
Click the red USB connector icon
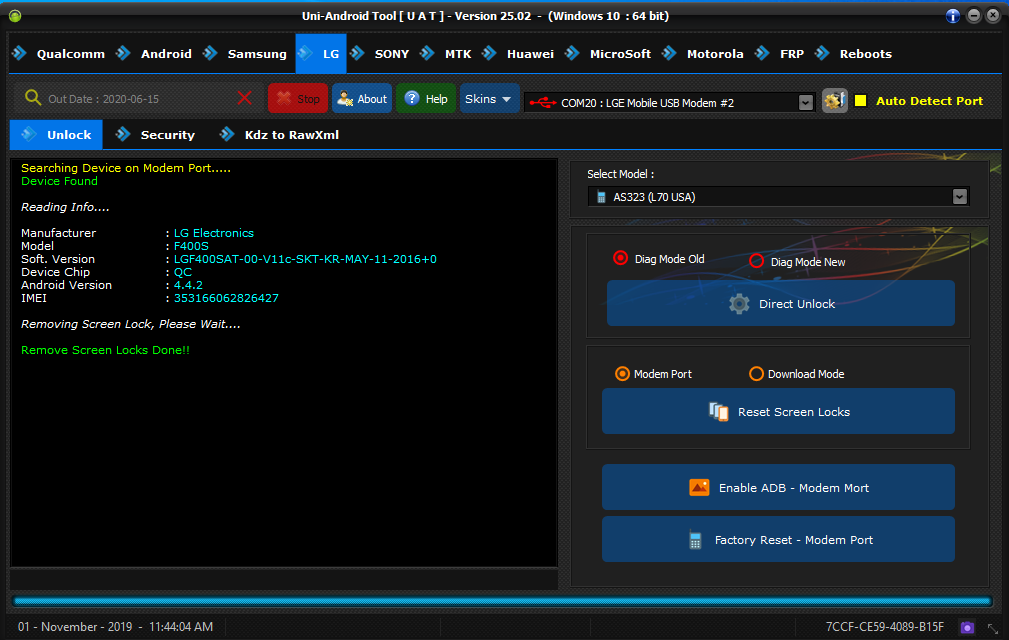(542, 102)
